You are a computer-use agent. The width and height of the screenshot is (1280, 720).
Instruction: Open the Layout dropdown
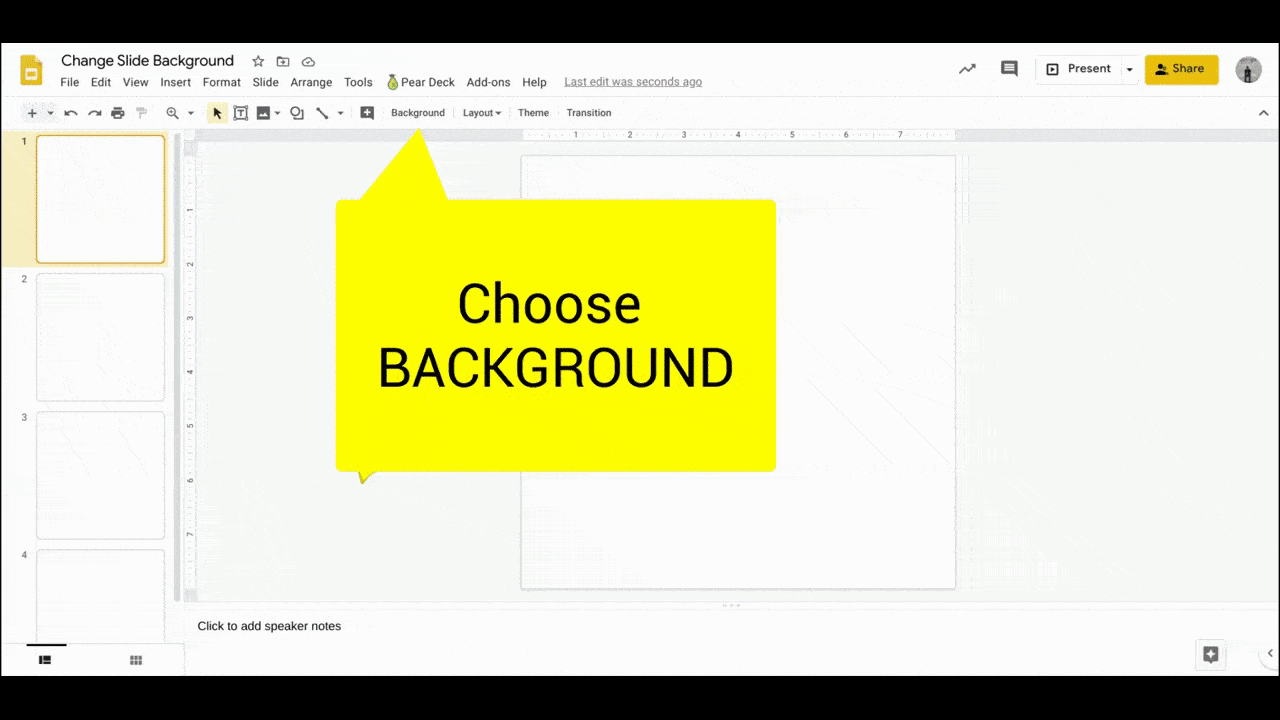click(481, 112)
